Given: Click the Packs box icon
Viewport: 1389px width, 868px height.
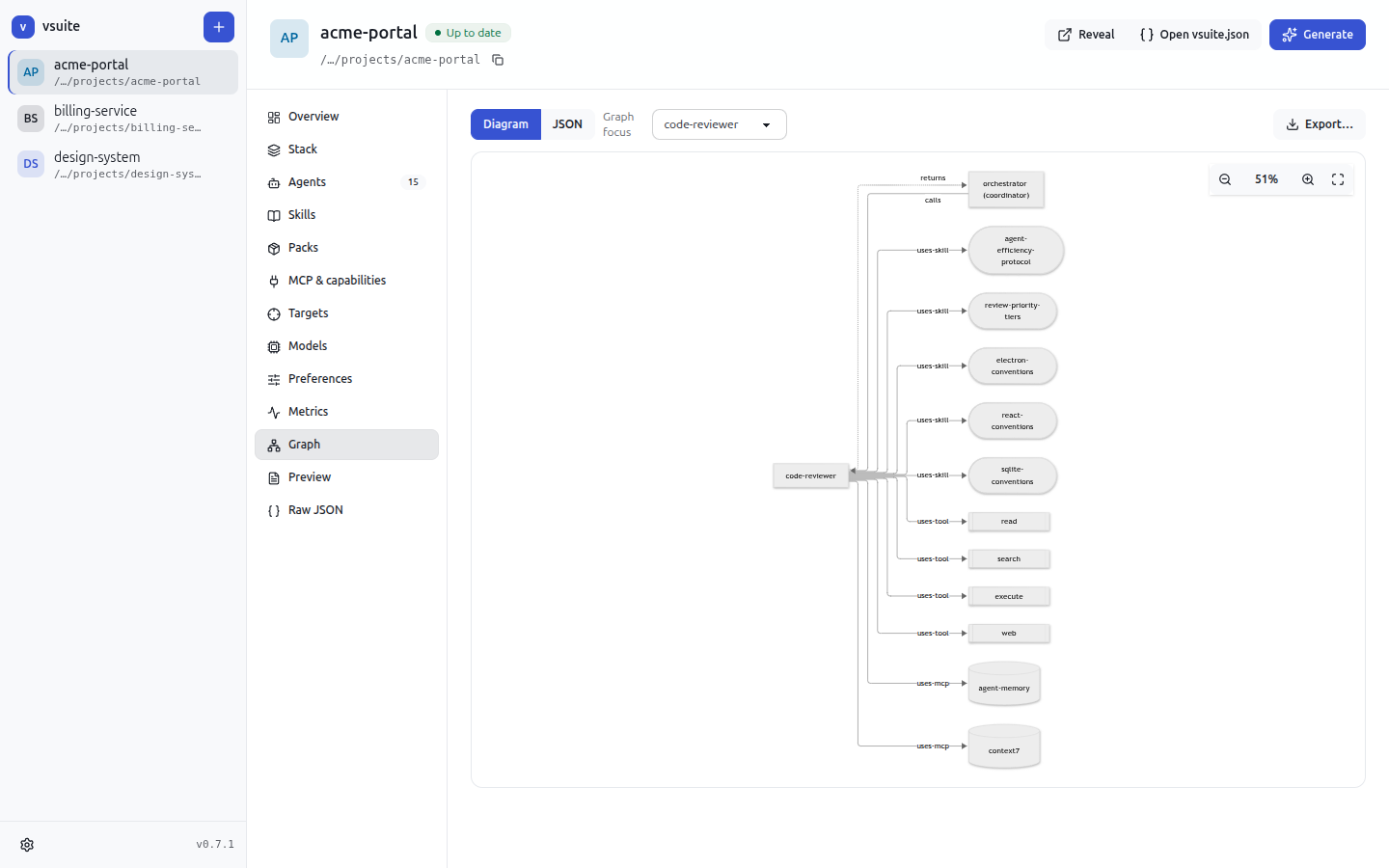Looking at the screenshot, I should tap(274, 248).
